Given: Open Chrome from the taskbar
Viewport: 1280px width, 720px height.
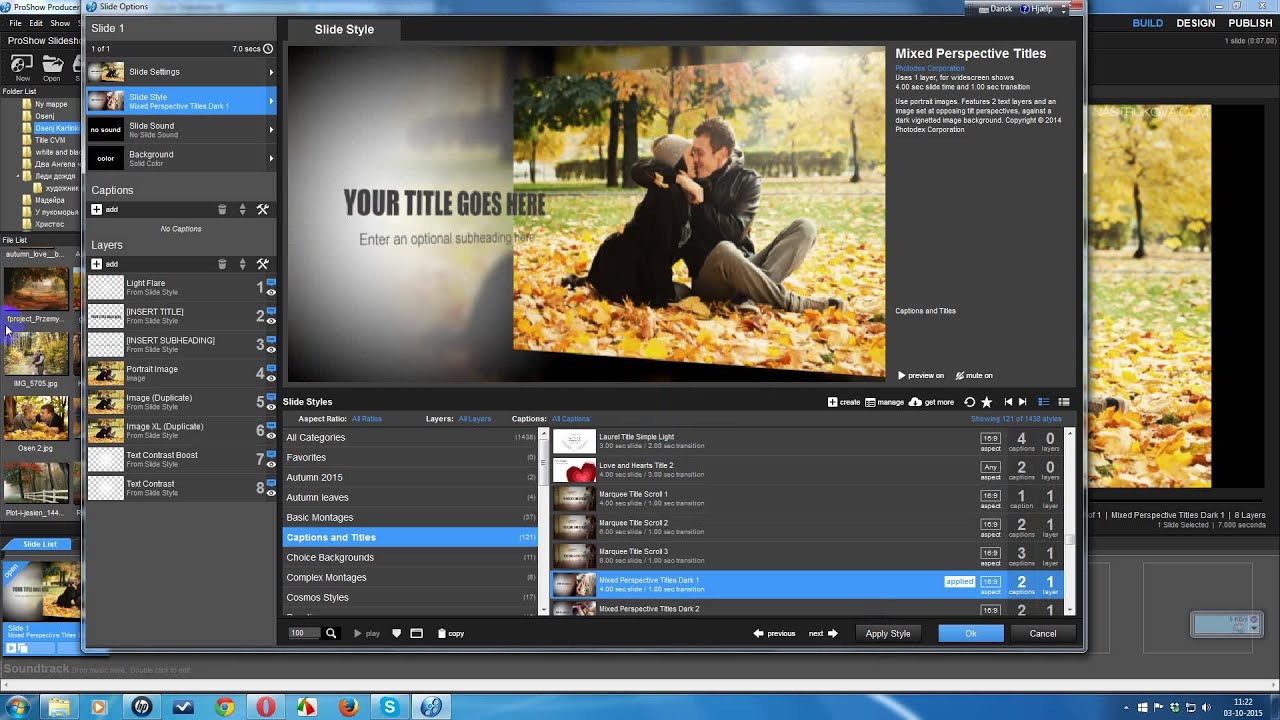Looking at the screenshot, I should point(224,707).
